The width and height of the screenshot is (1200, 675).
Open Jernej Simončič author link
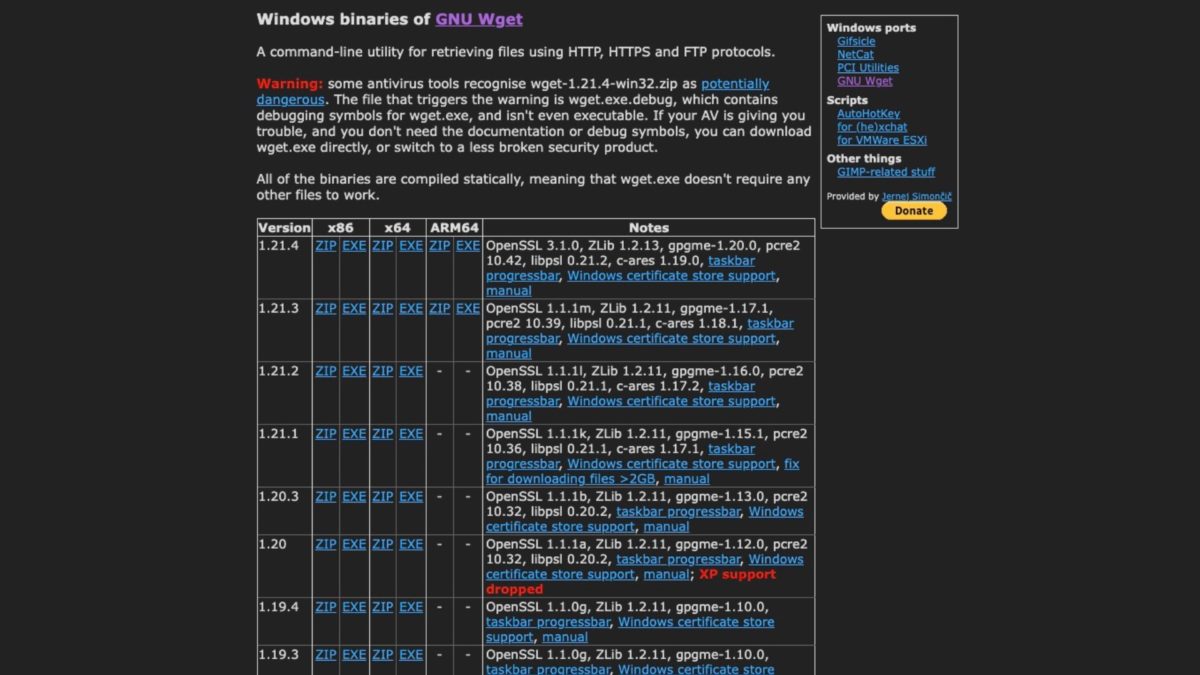(916, 197)
